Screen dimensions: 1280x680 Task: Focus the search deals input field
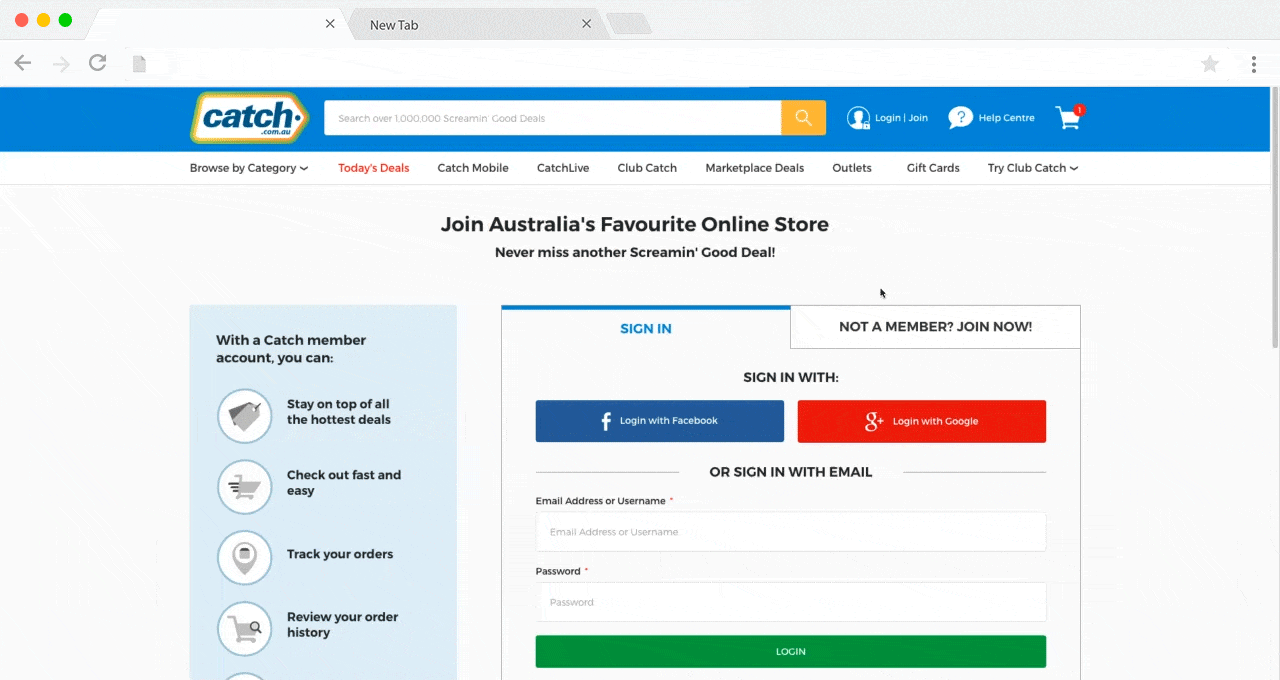tap(553, 118)
